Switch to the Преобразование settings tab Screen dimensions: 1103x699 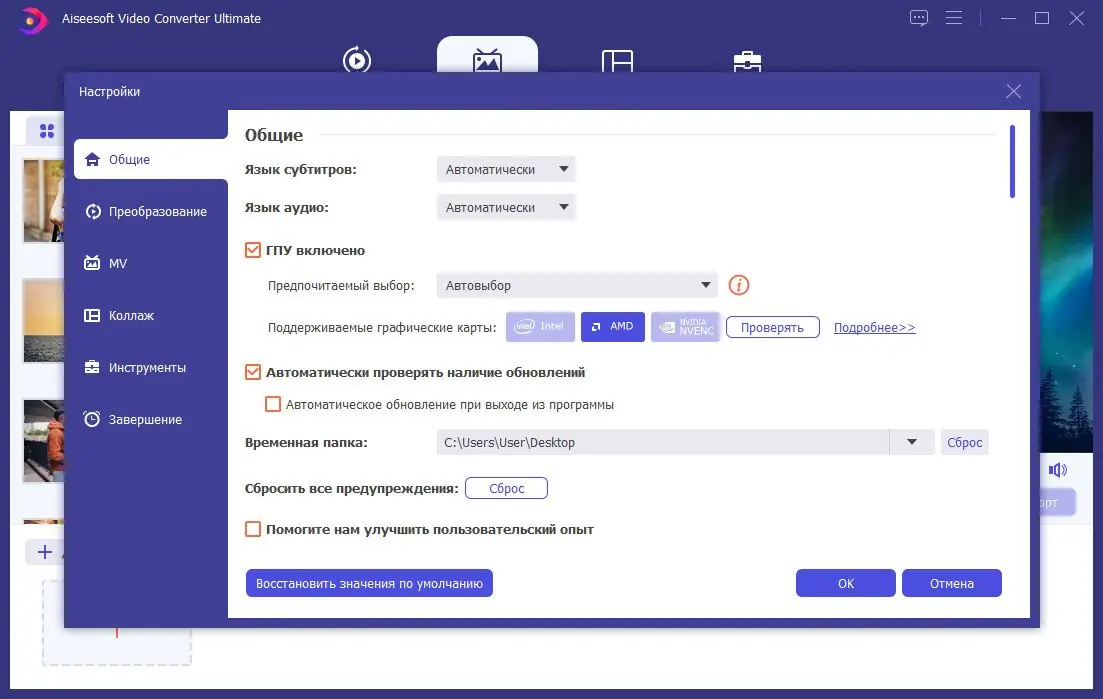146,212
